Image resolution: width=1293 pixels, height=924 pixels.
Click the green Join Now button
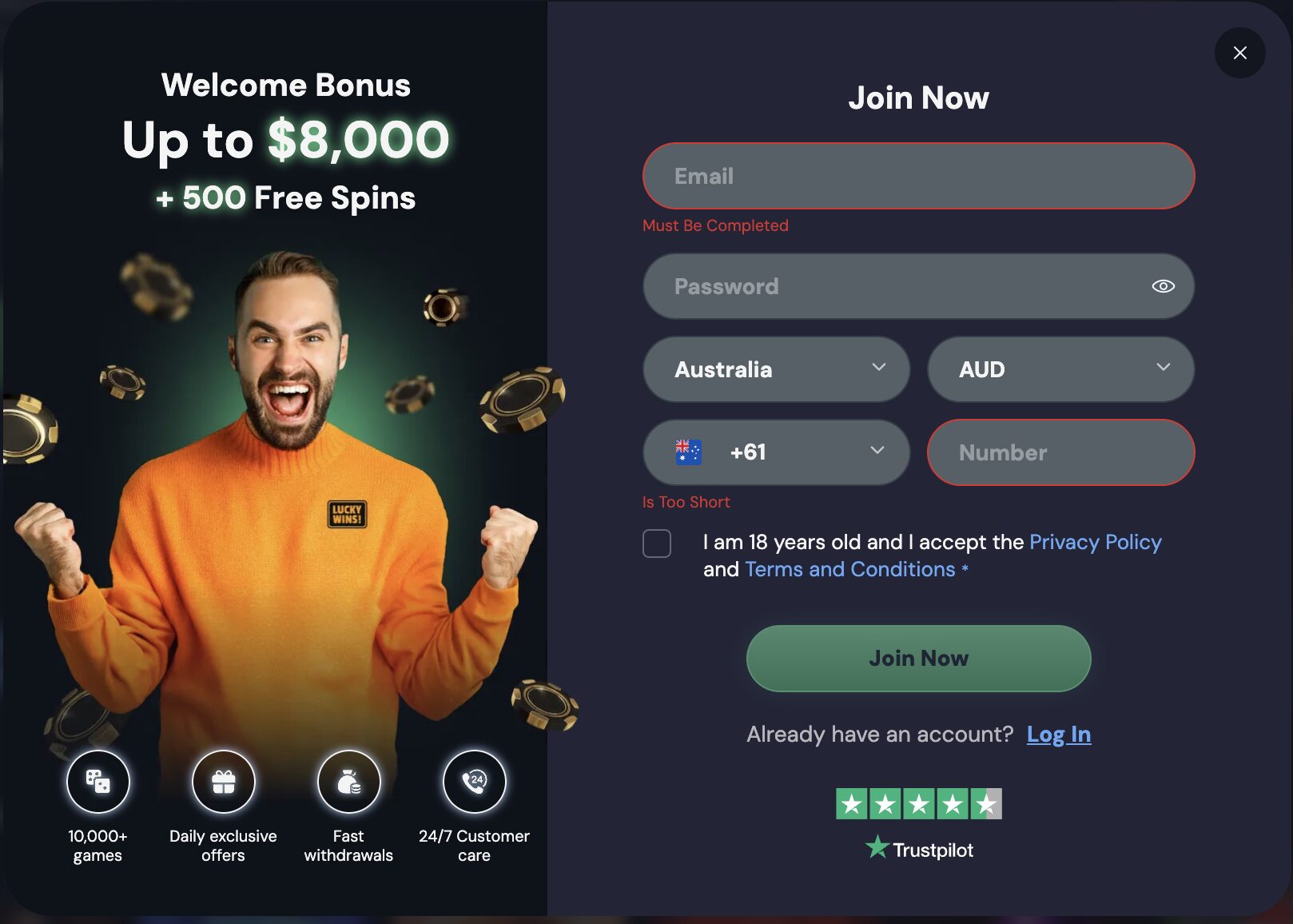click(918, 659)
